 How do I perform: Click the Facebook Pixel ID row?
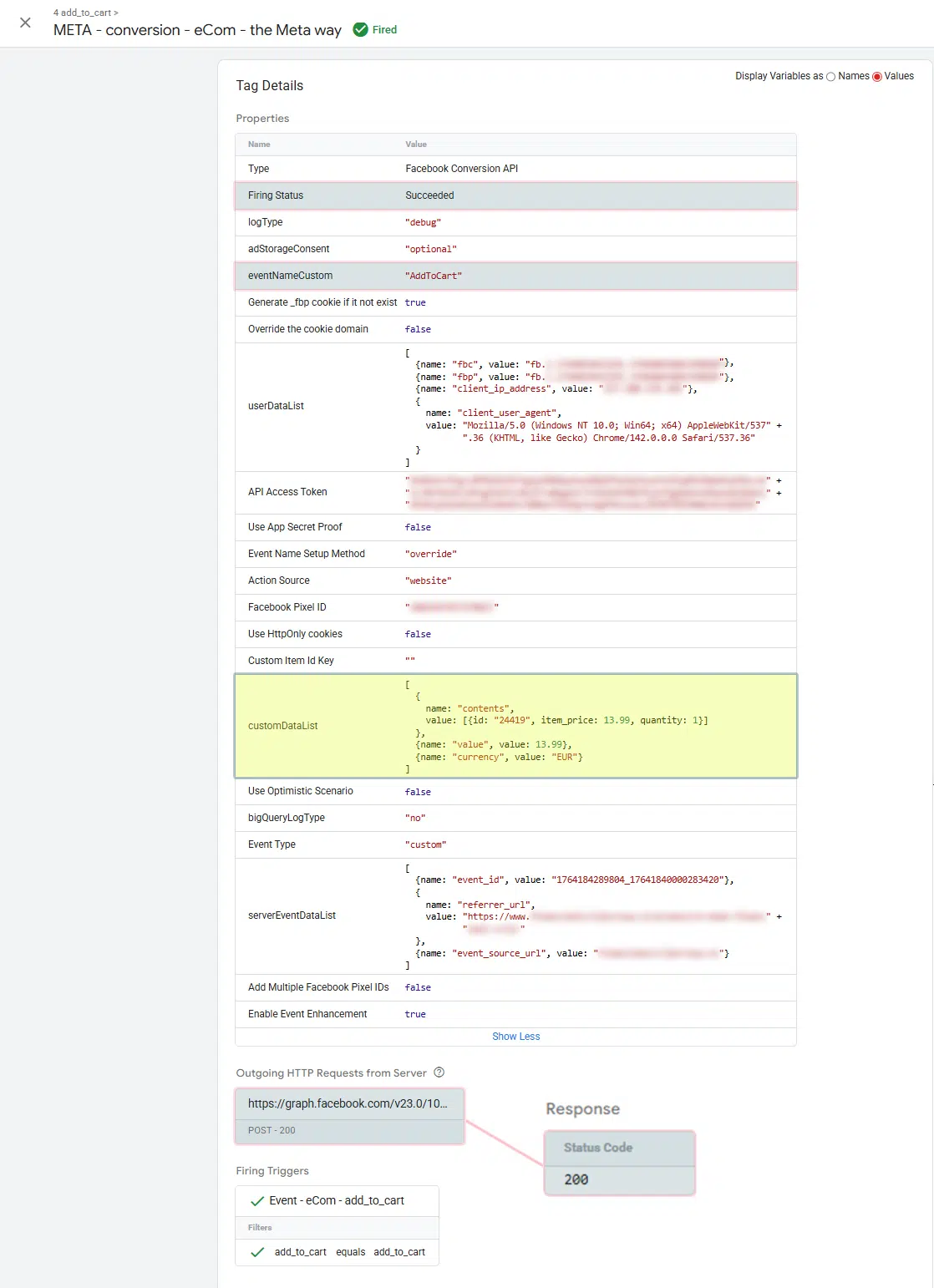515,607
